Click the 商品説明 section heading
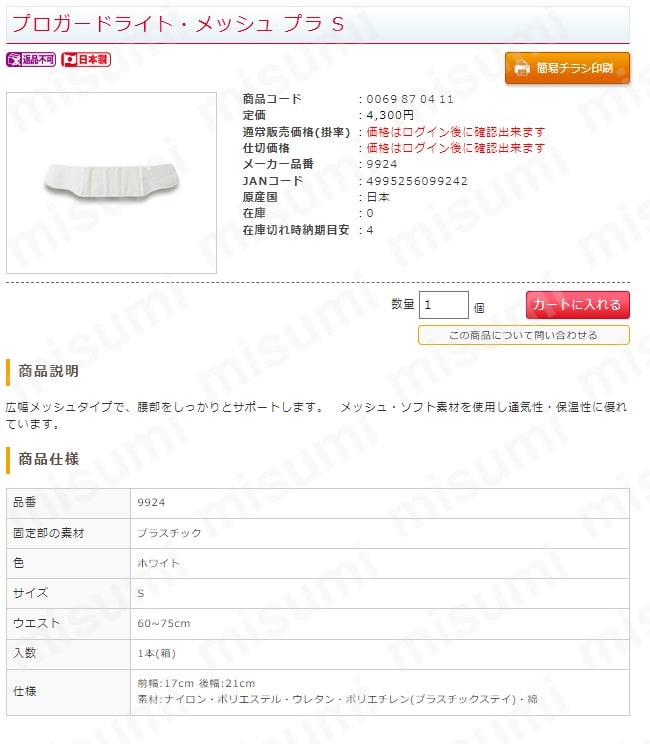Image resolution: width=650 pixels, height=744 pixels. point(48,371)
